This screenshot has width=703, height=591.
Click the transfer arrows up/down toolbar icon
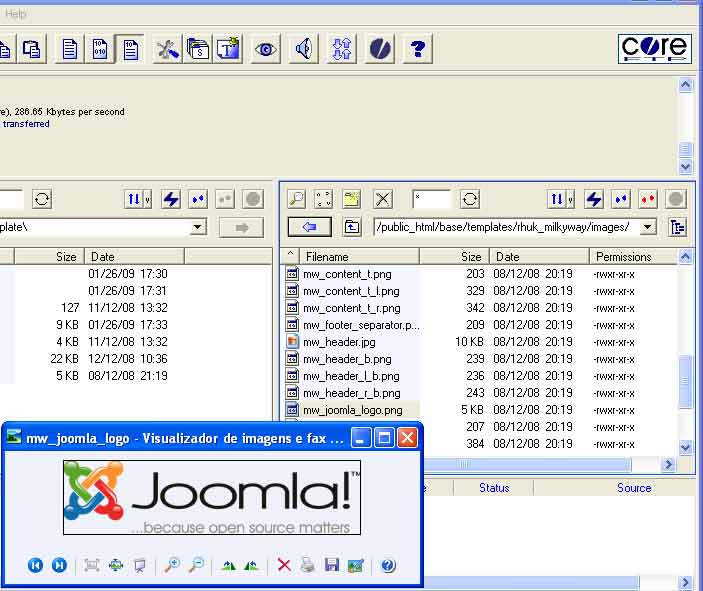point(342,49)
